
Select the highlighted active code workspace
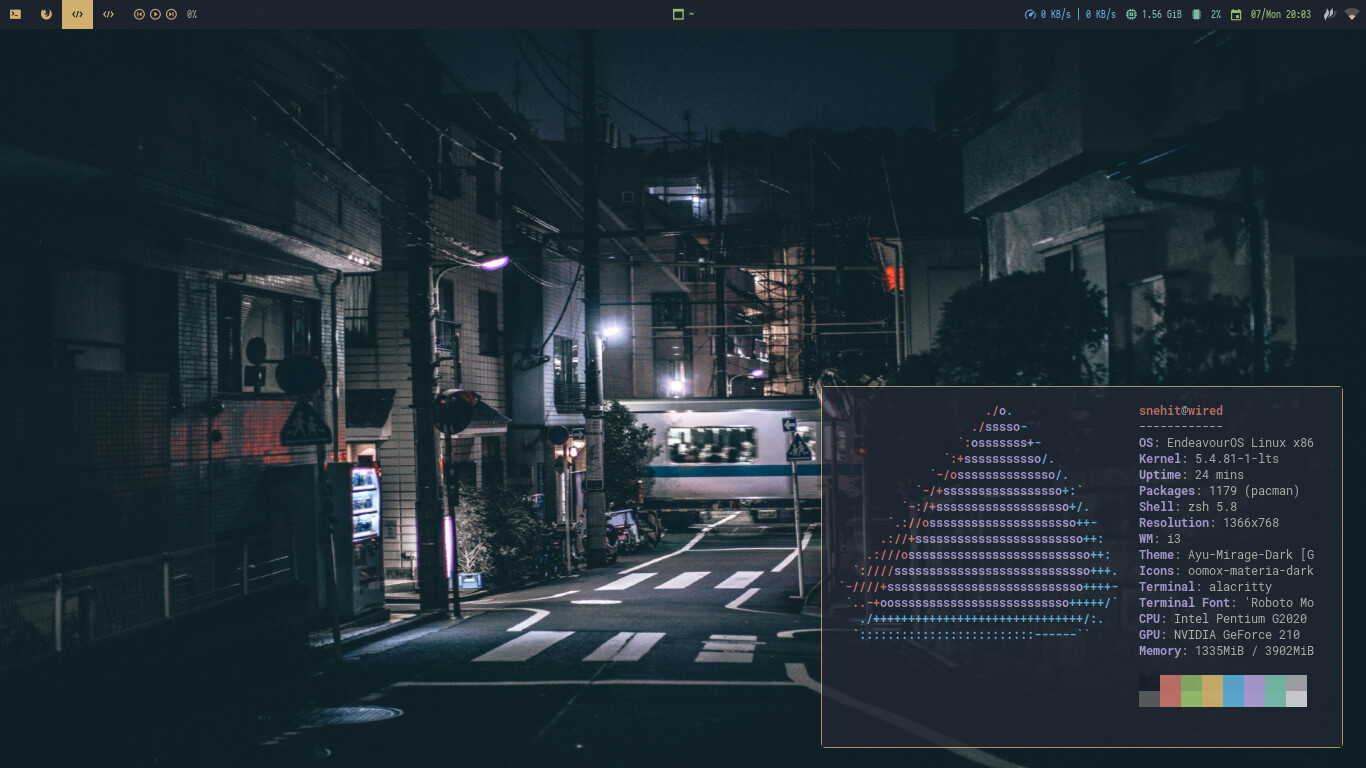pos(77,14)
